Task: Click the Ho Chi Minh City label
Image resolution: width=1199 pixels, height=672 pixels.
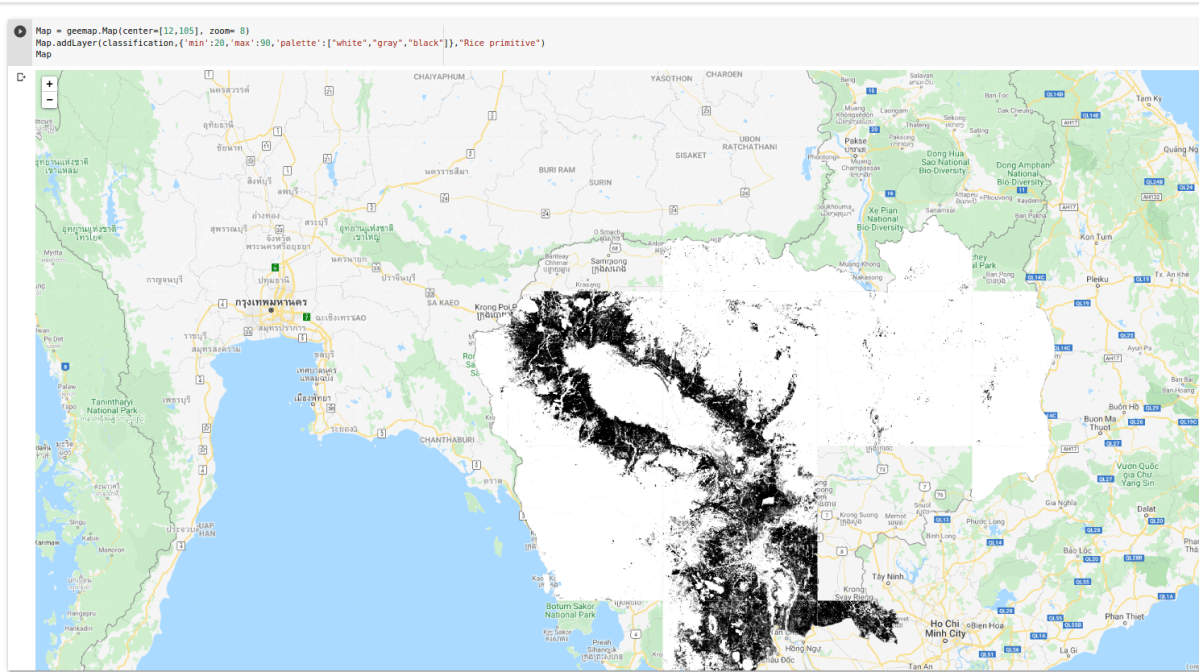Action: 944,629
